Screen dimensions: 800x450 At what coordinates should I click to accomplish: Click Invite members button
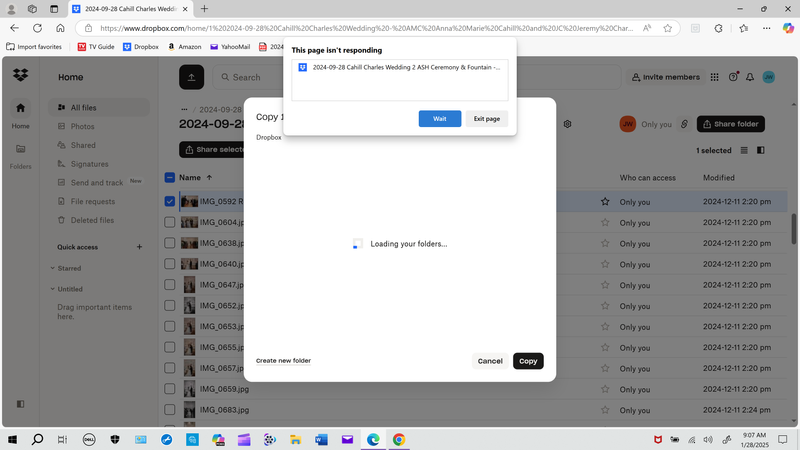pyautogui.click(x=666, y=77)
